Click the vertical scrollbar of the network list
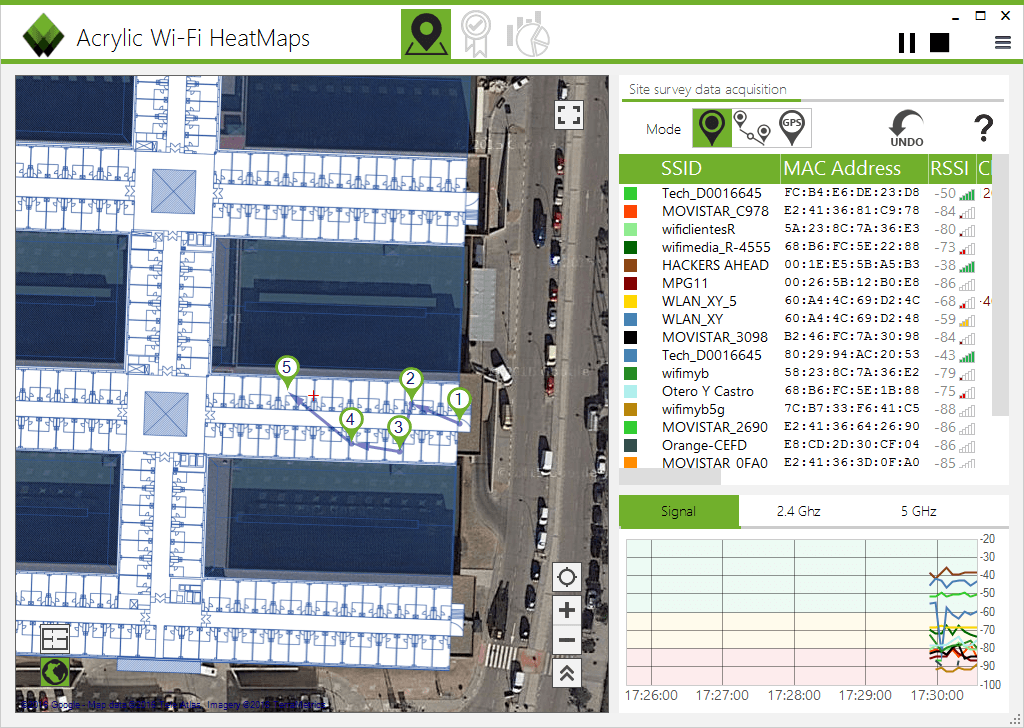The width and height of the screenshot is (1024, 728). [x=1000, y=285]
